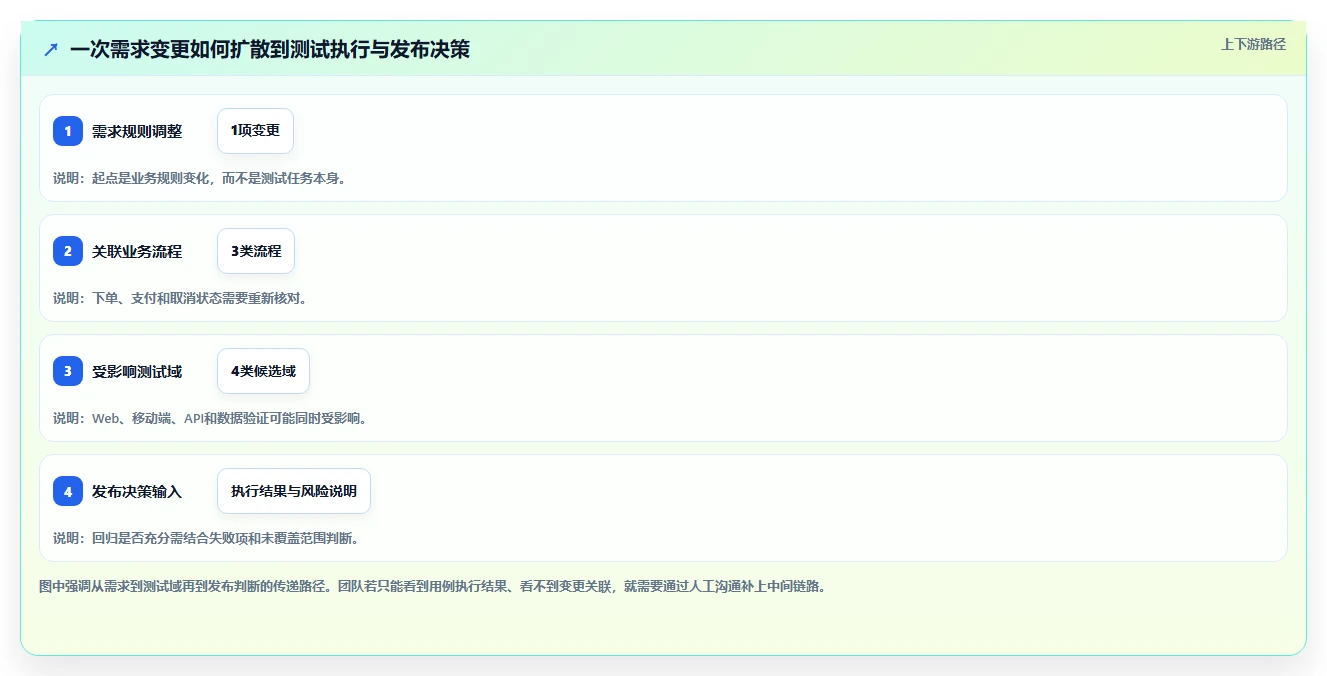Click the title 一次需求变更如何扩散到测试执行与发布决策
Viewport: 1327px width, 676px height.
pos(270,49)
